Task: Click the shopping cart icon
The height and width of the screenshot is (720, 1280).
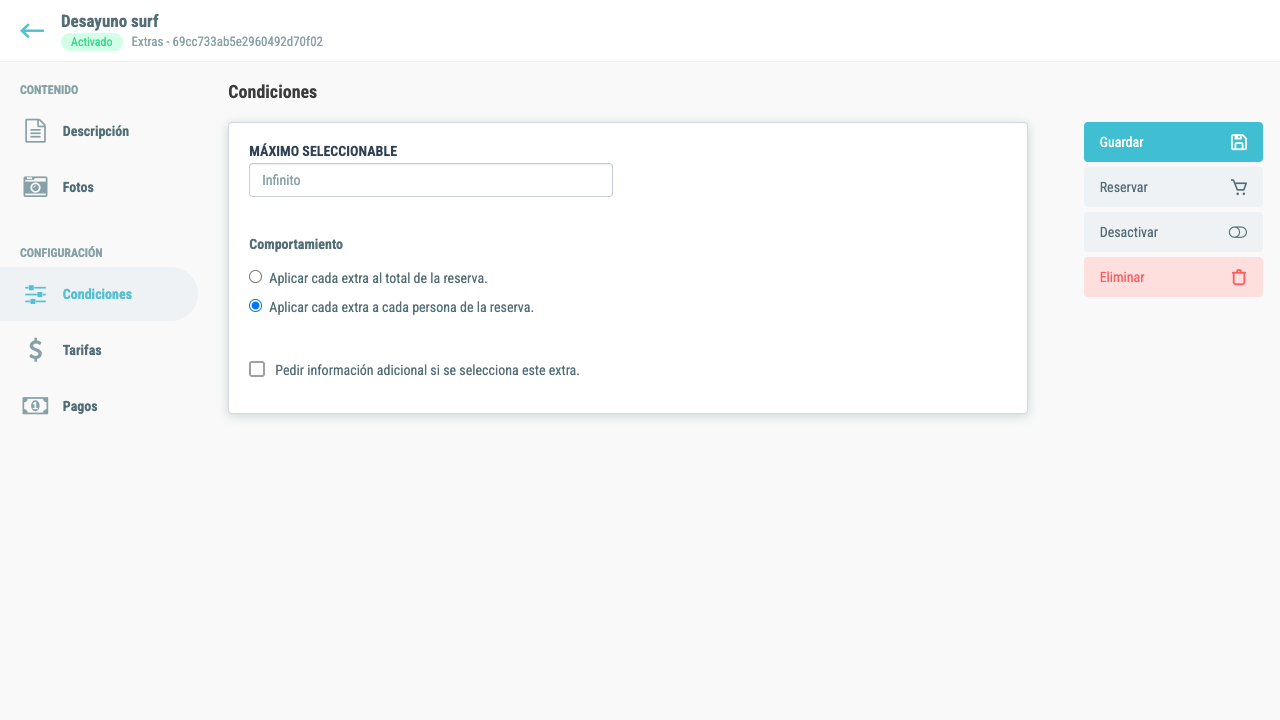Action: coord(1239,187)
